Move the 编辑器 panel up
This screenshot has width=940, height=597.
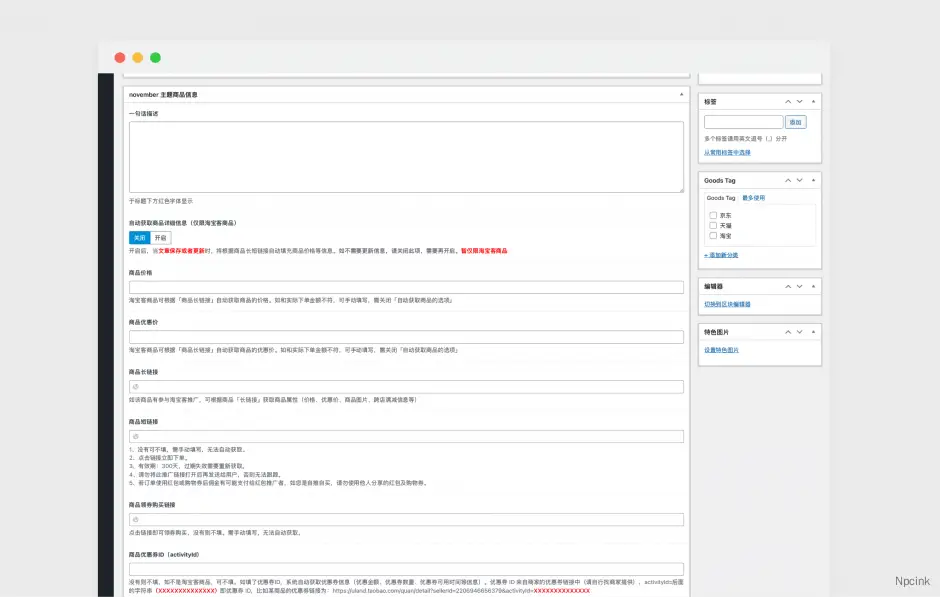point(787,286)
